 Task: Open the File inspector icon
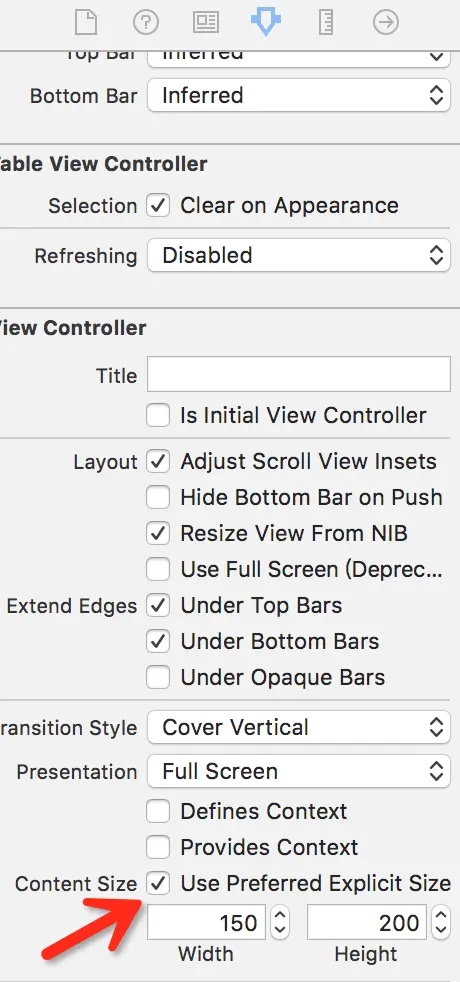tap(86, 23)
